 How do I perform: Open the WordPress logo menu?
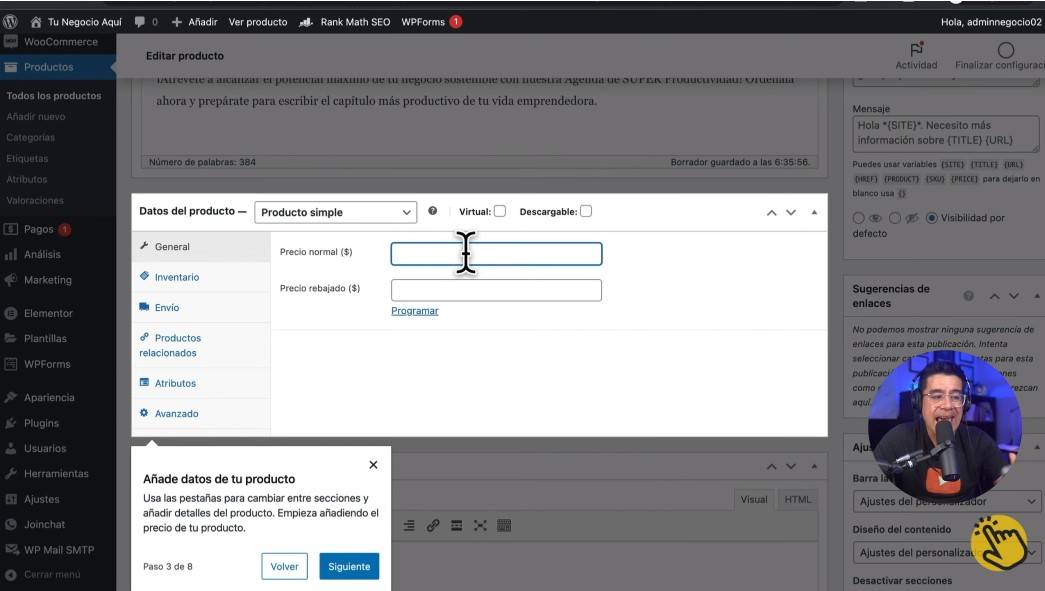[10, 21]
